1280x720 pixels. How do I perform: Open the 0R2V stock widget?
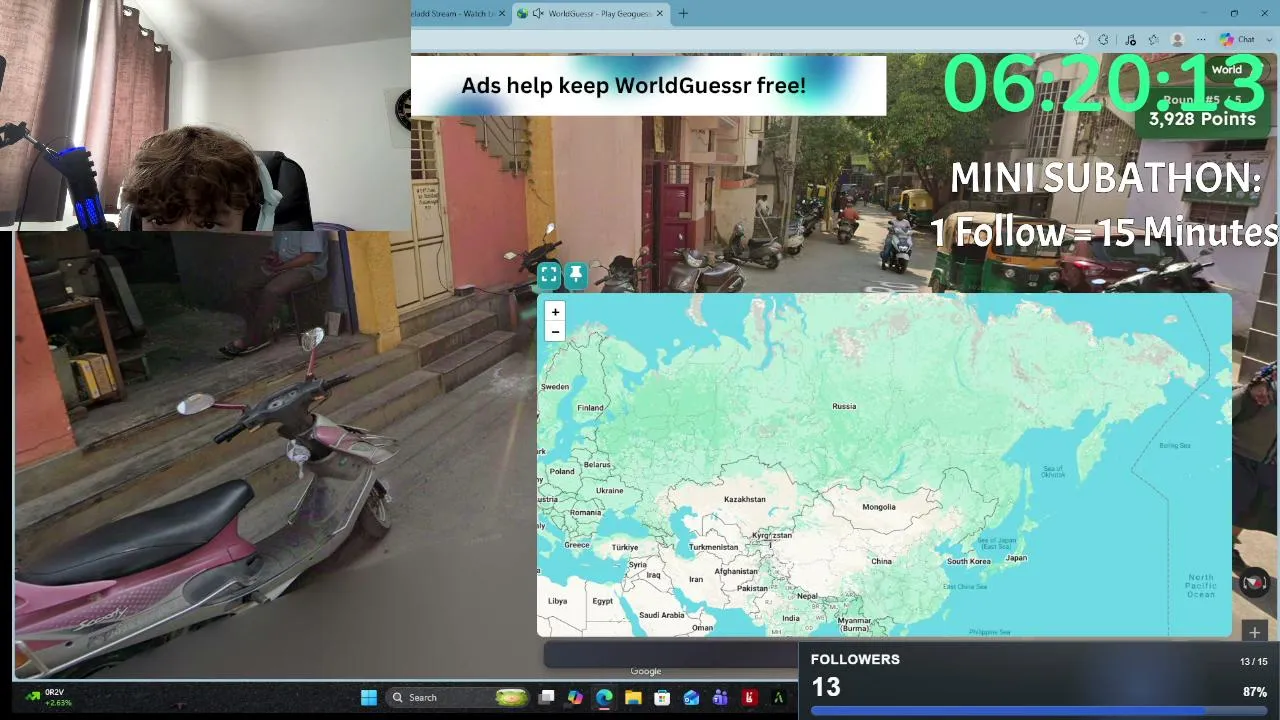coord(46,697)
